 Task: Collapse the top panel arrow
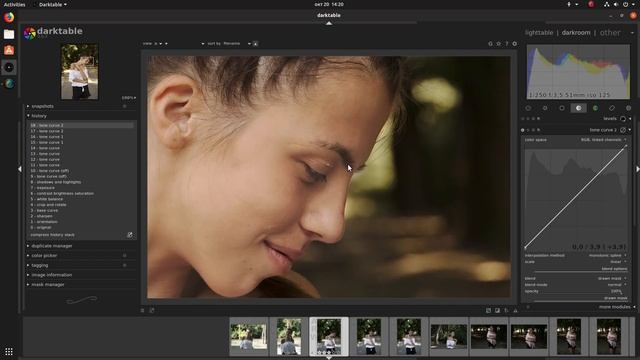coord(329,23)
